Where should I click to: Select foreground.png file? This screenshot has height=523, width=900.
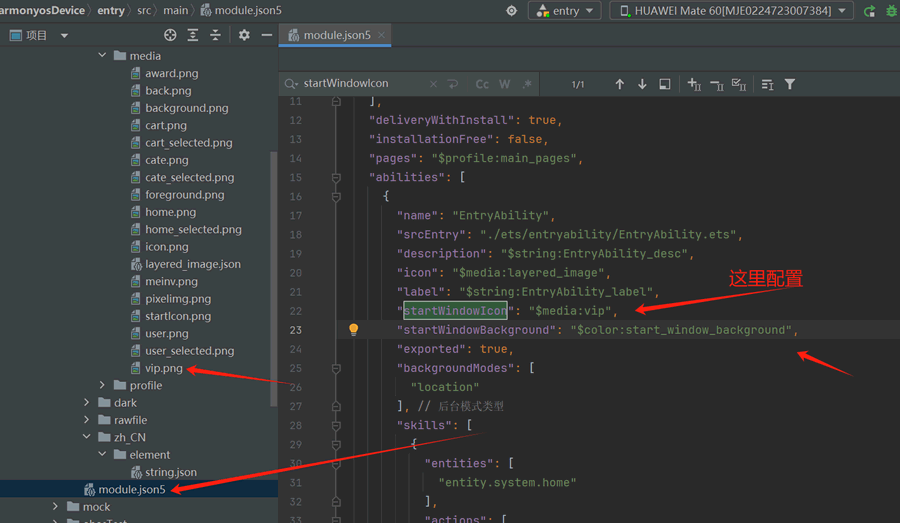click(x=184, y=195)
